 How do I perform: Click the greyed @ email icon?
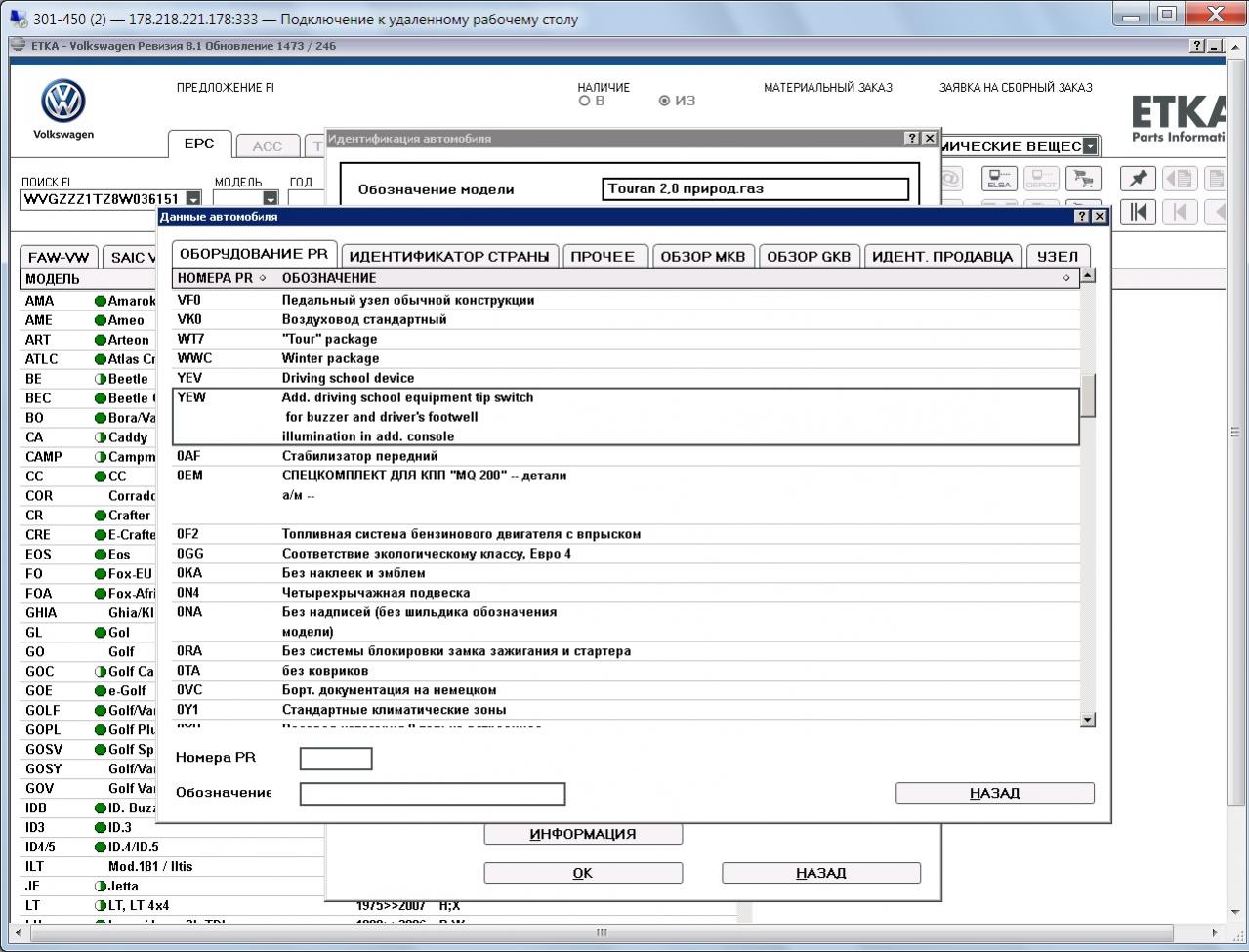(x=951, y=179)
